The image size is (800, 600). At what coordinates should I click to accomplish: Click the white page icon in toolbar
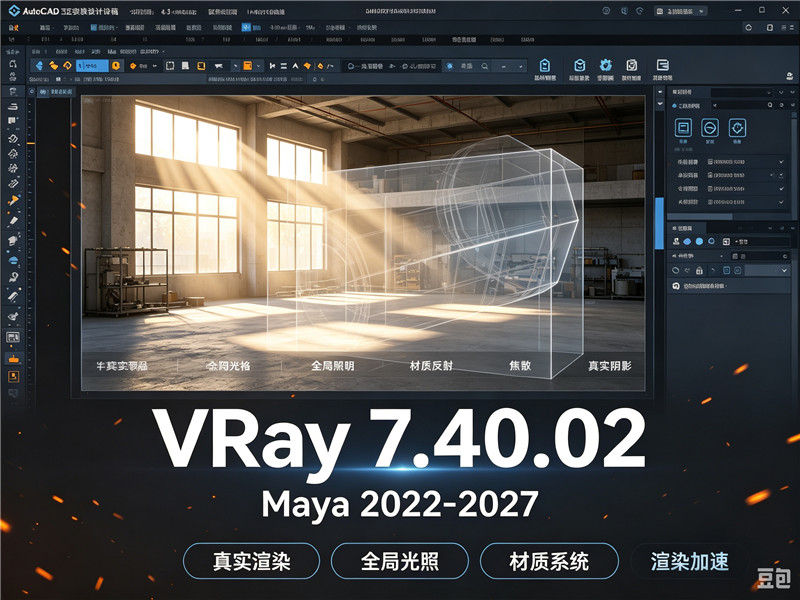point(185,66)
